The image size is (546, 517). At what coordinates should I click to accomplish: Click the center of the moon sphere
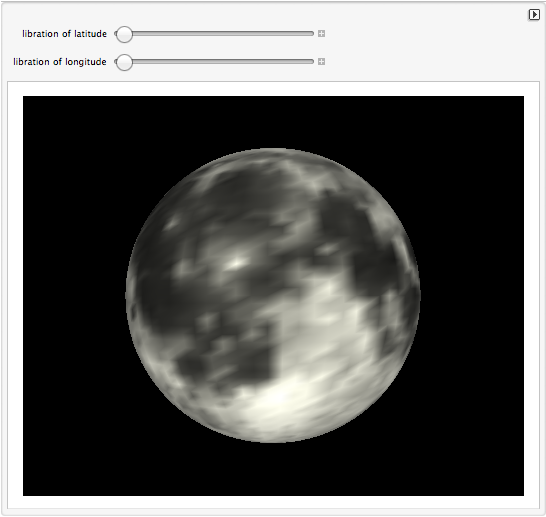pyautogui.click(x=273, y=296)
